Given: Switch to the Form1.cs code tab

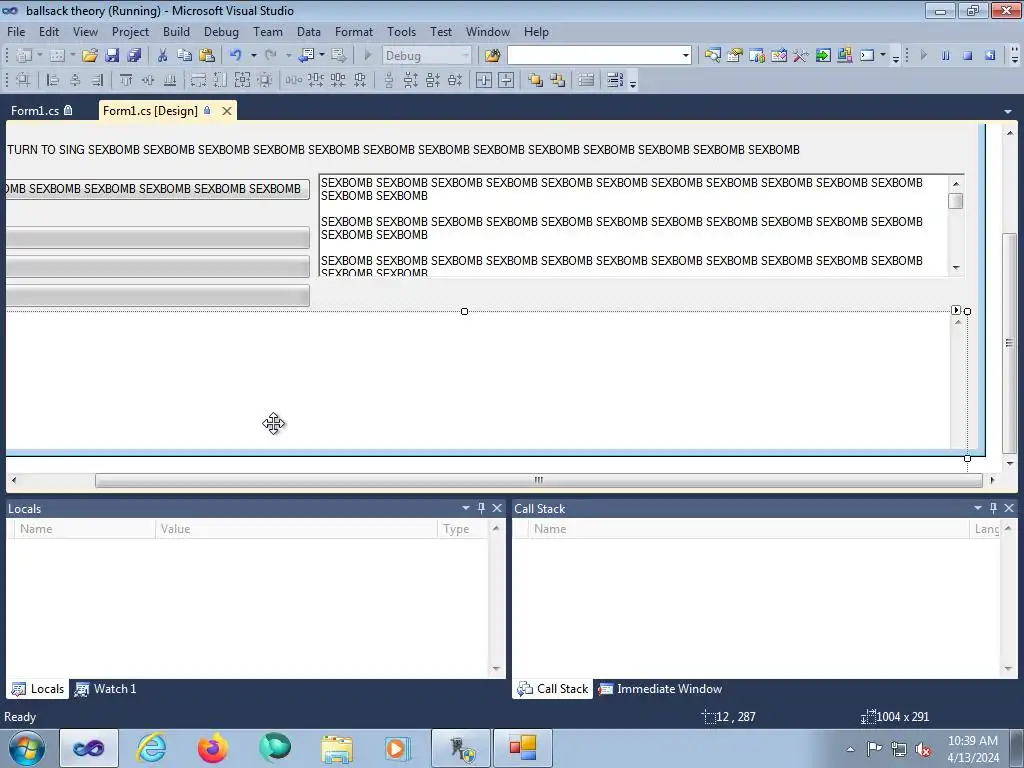Looking at the screenshot, I should pyautogui.click(x=41, y=111).
